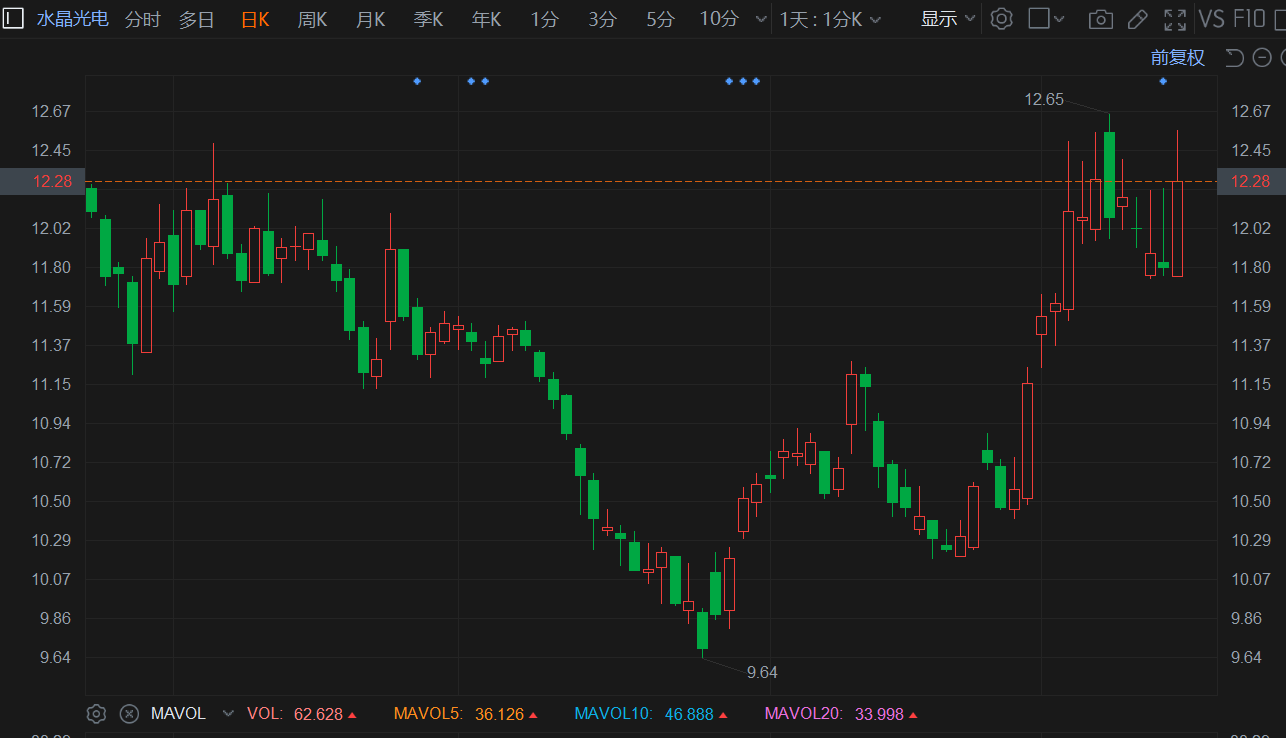
Task: Open MAVOL indicator settings gear
Action: click(96, 713)
